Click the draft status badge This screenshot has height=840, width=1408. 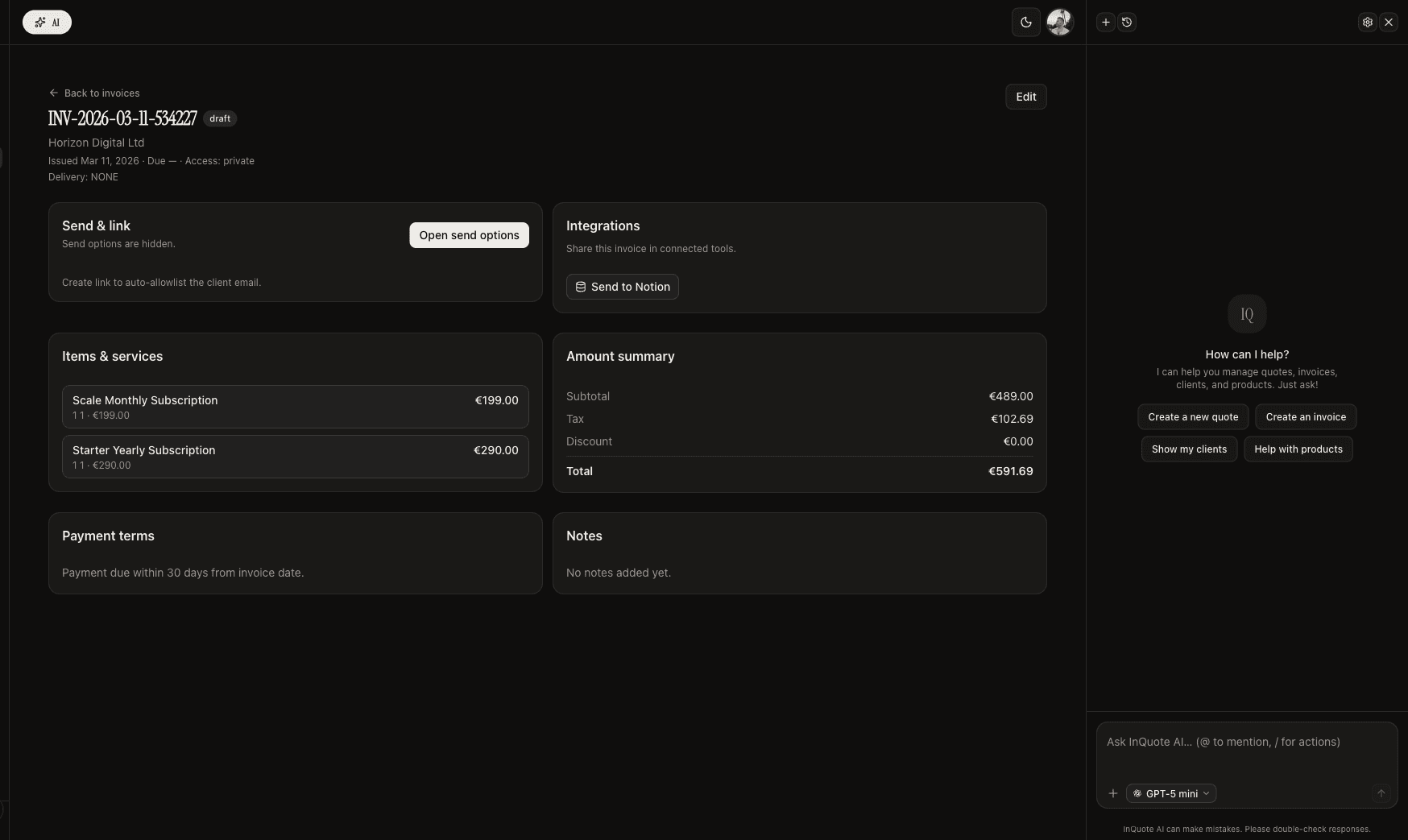pos(220,118)
